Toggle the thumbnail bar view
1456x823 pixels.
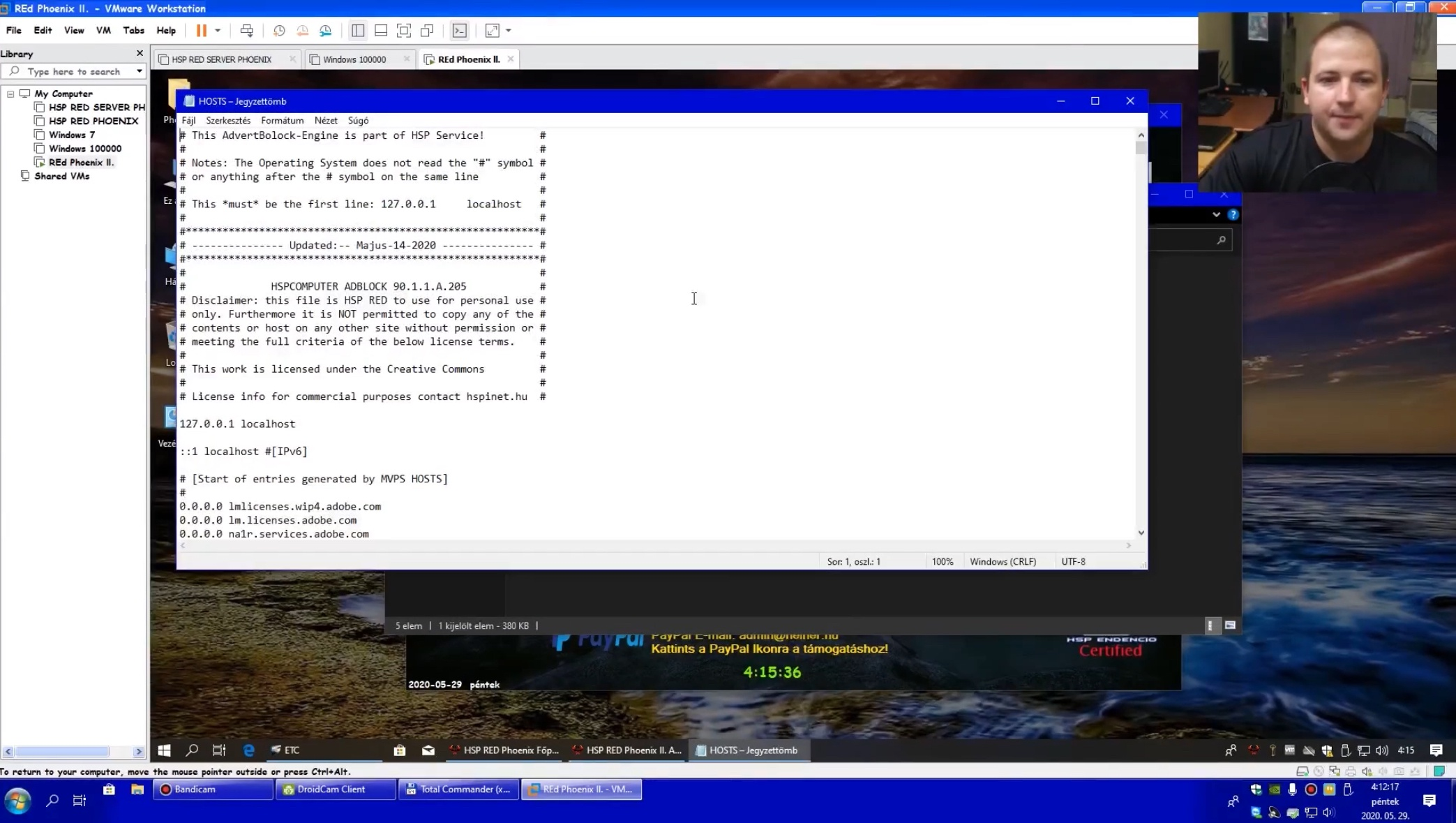[x=381, y=31]
